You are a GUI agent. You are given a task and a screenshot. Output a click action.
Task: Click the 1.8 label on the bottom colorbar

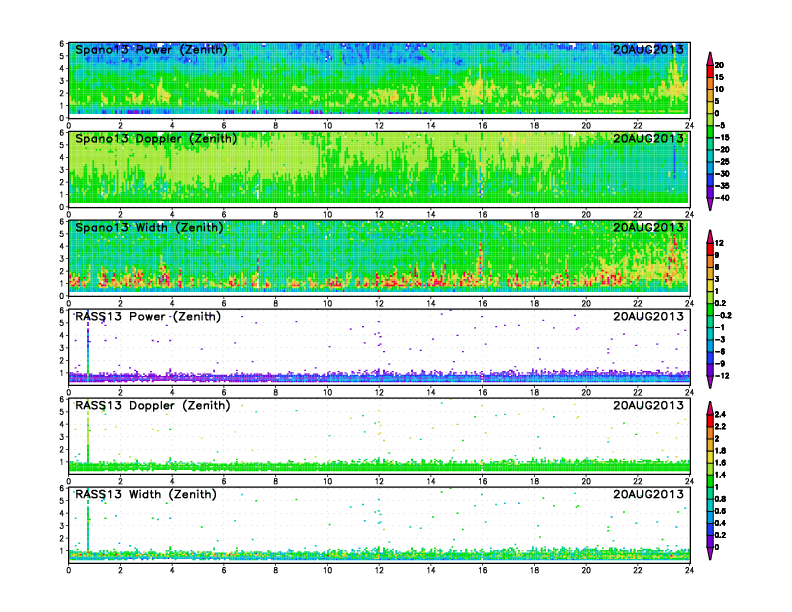[x=720, y=450]
